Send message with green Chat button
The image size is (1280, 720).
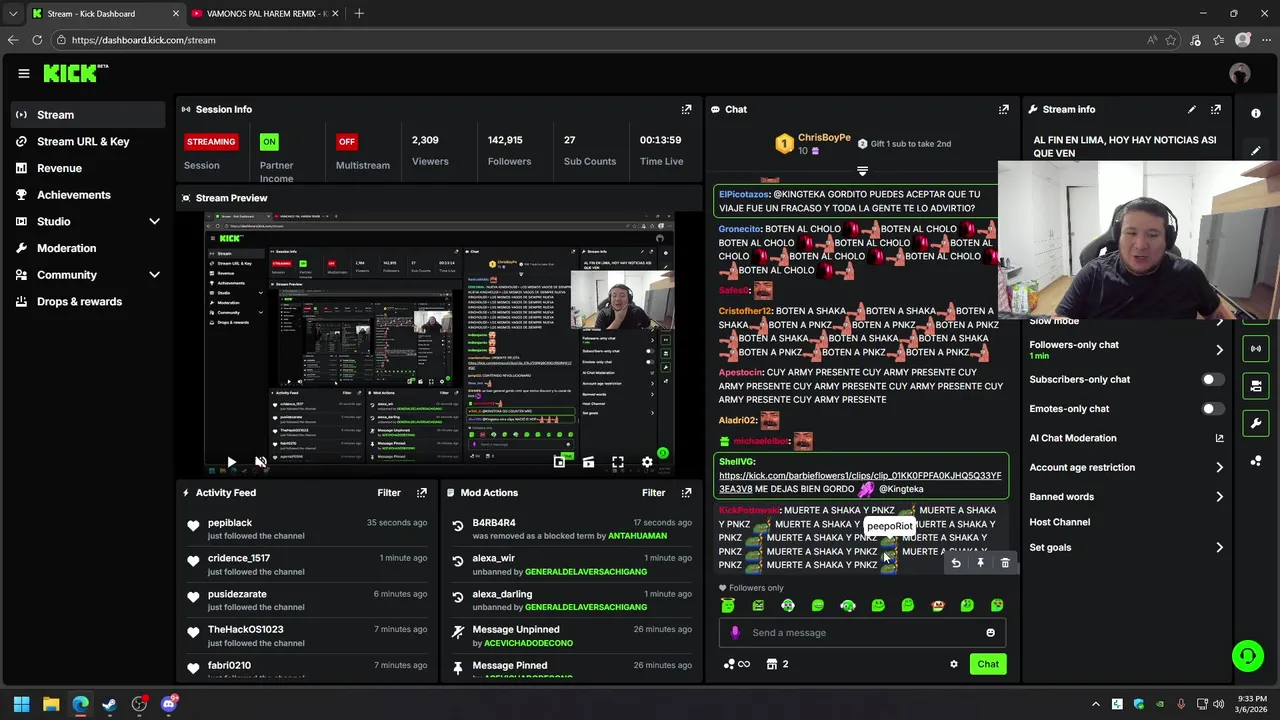988,664
